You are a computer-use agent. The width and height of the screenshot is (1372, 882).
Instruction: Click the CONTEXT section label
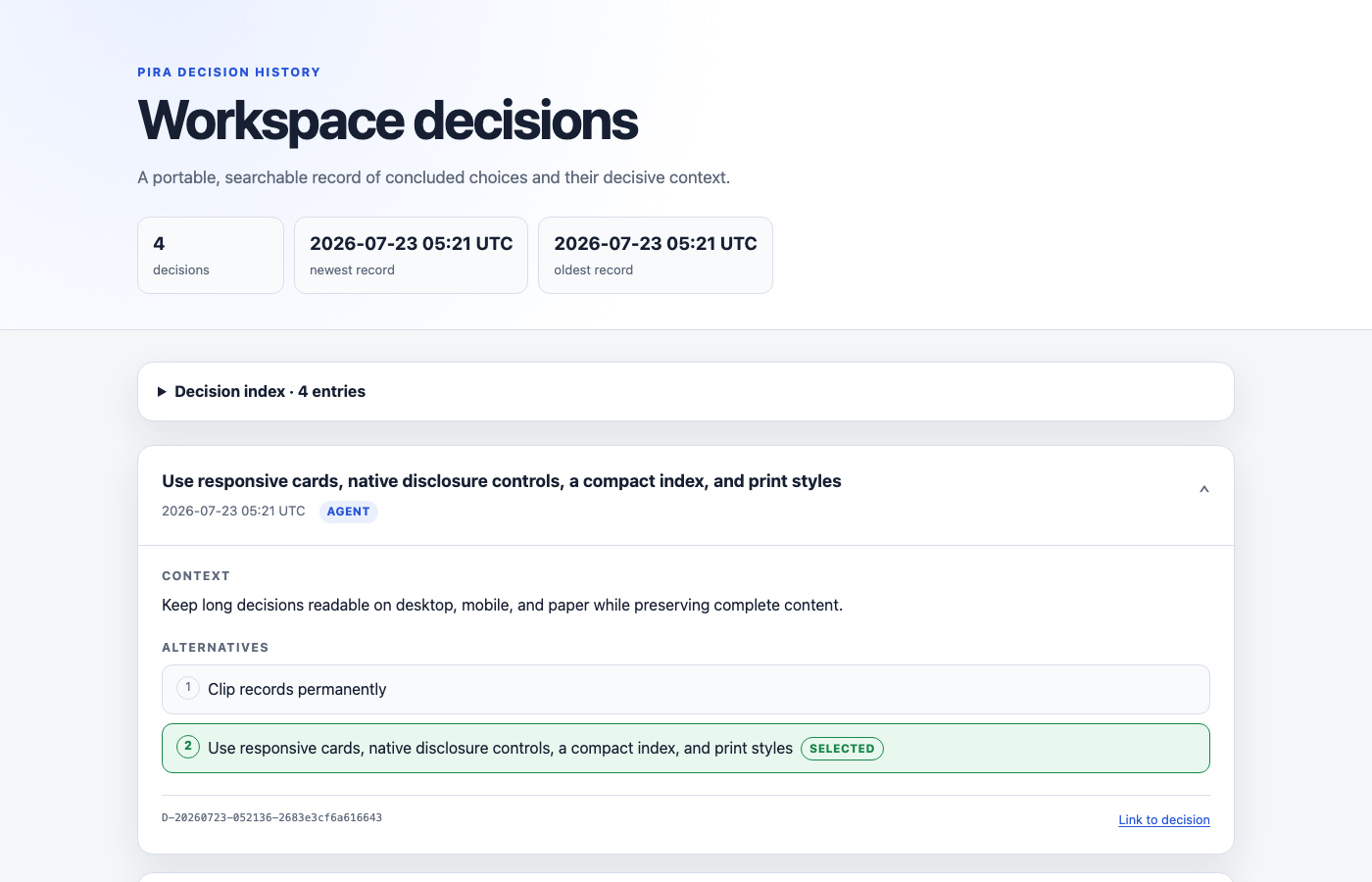tap(196, 576)
